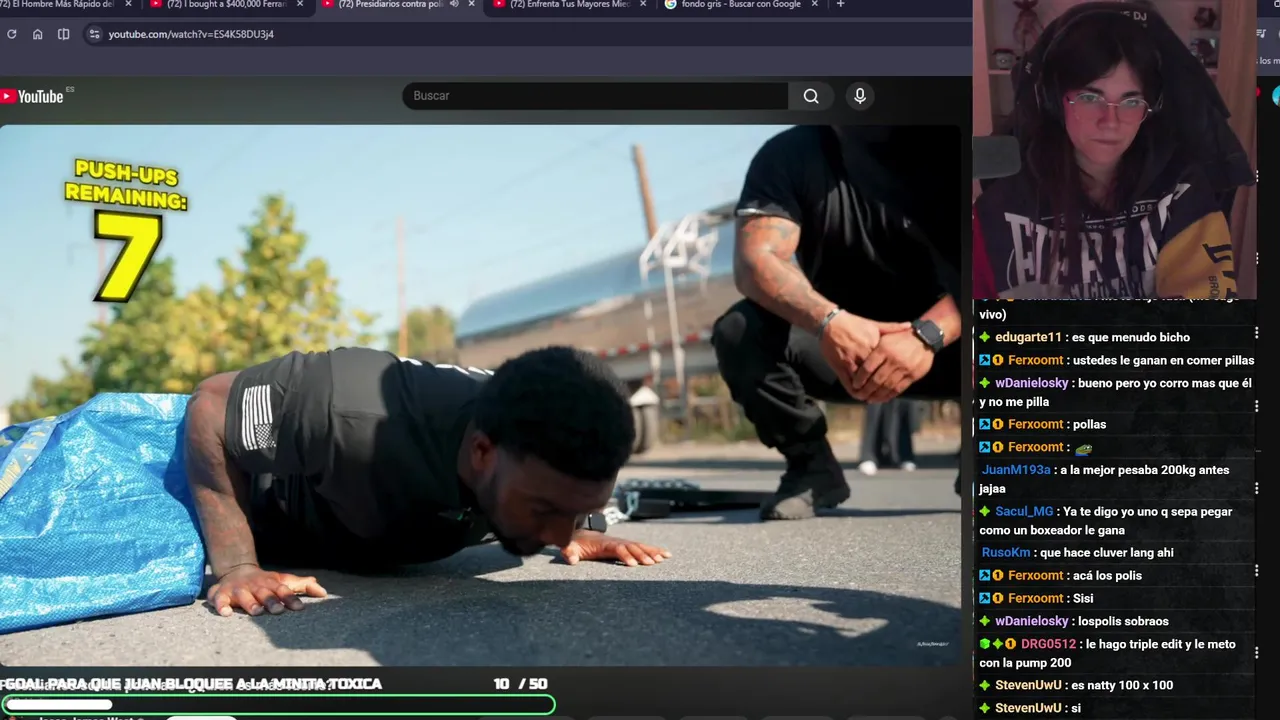
Task: Click the address bar URL youtube.com/watch
Action: point(191,34)
